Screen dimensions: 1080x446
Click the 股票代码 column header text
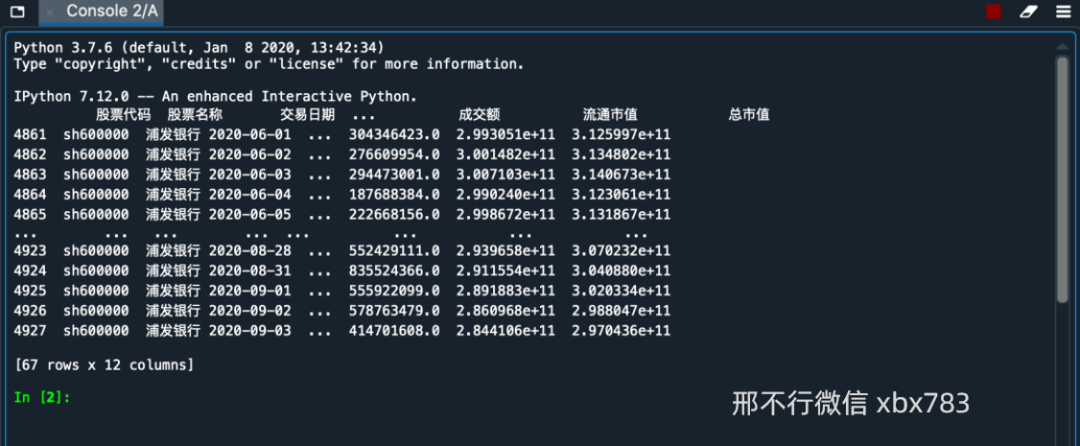[123, 115]
